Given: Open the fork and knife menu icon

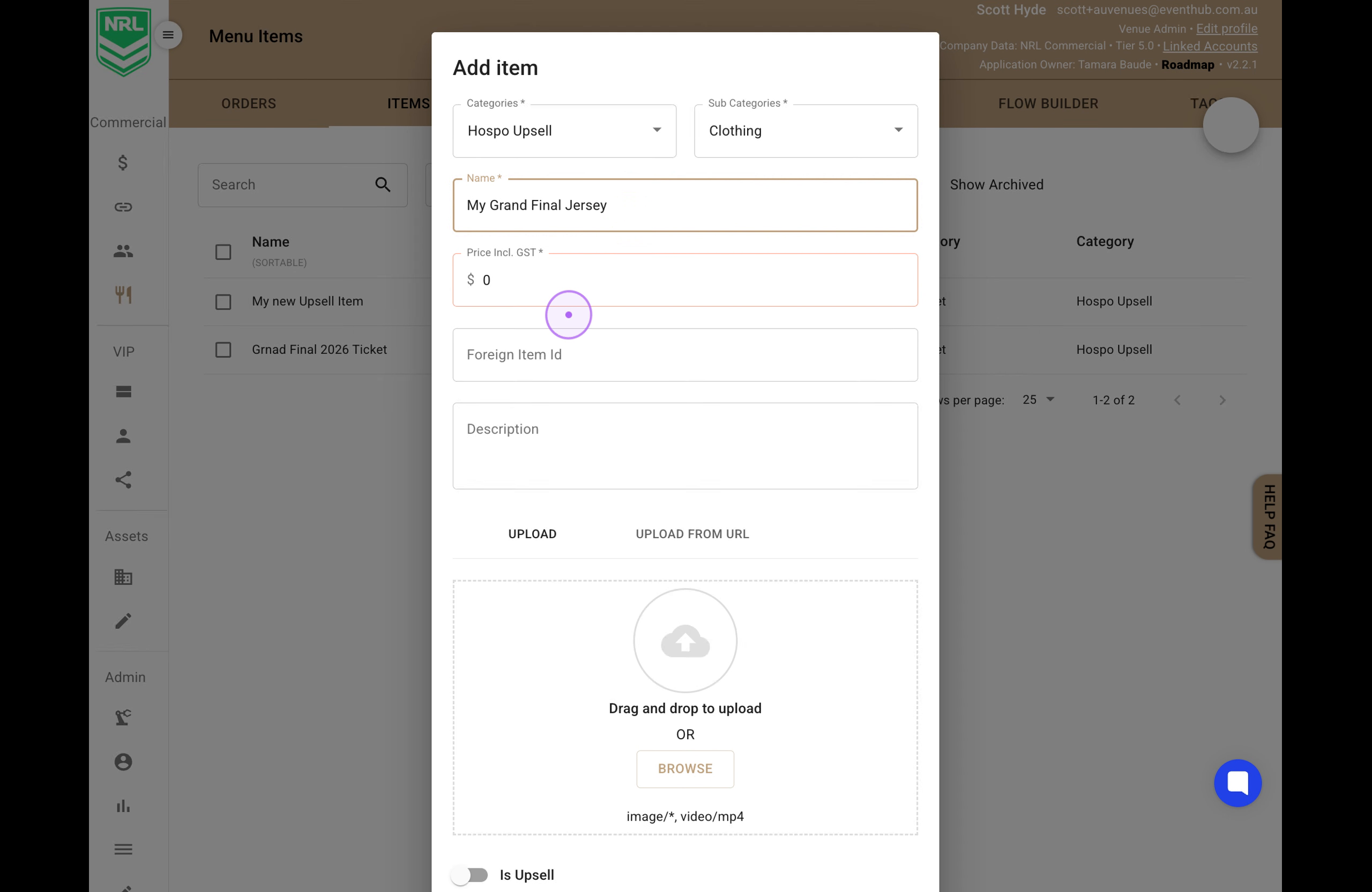Looking at the screenshot, I should click(123, 295).
